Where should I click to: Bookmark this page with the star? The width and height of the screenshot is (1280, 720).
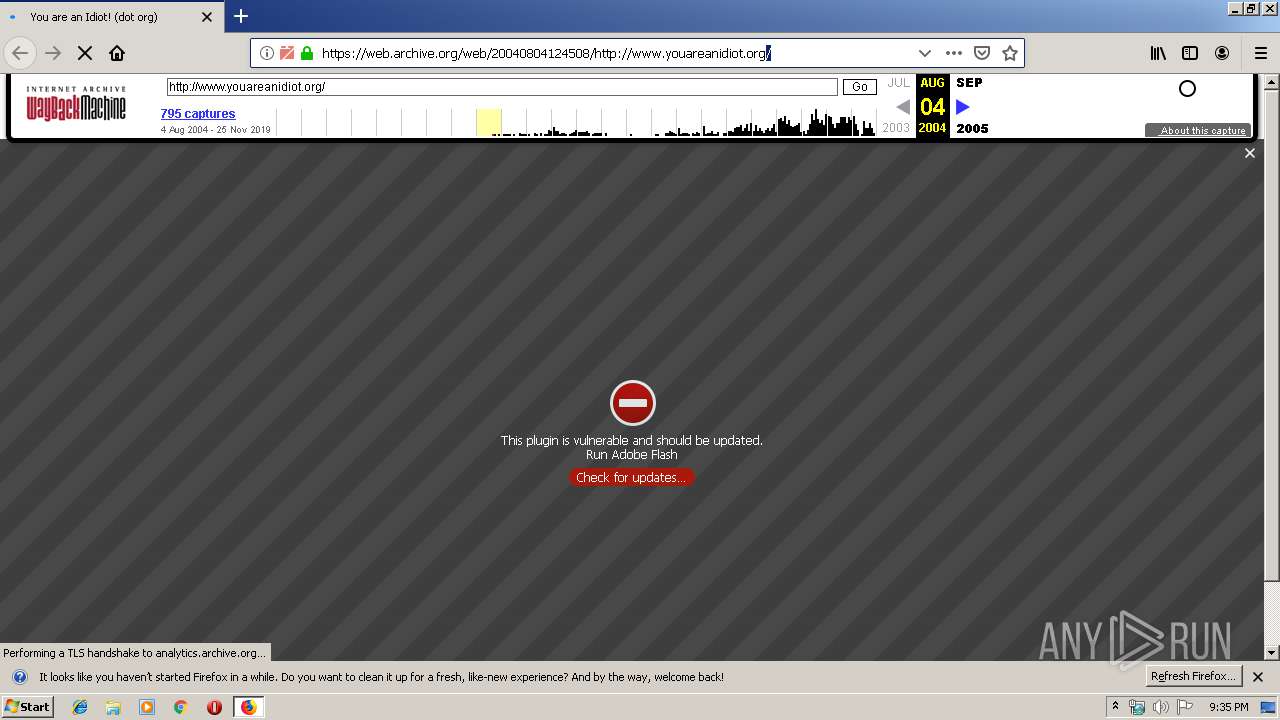pyautogui.click(x=1010, y=53)
